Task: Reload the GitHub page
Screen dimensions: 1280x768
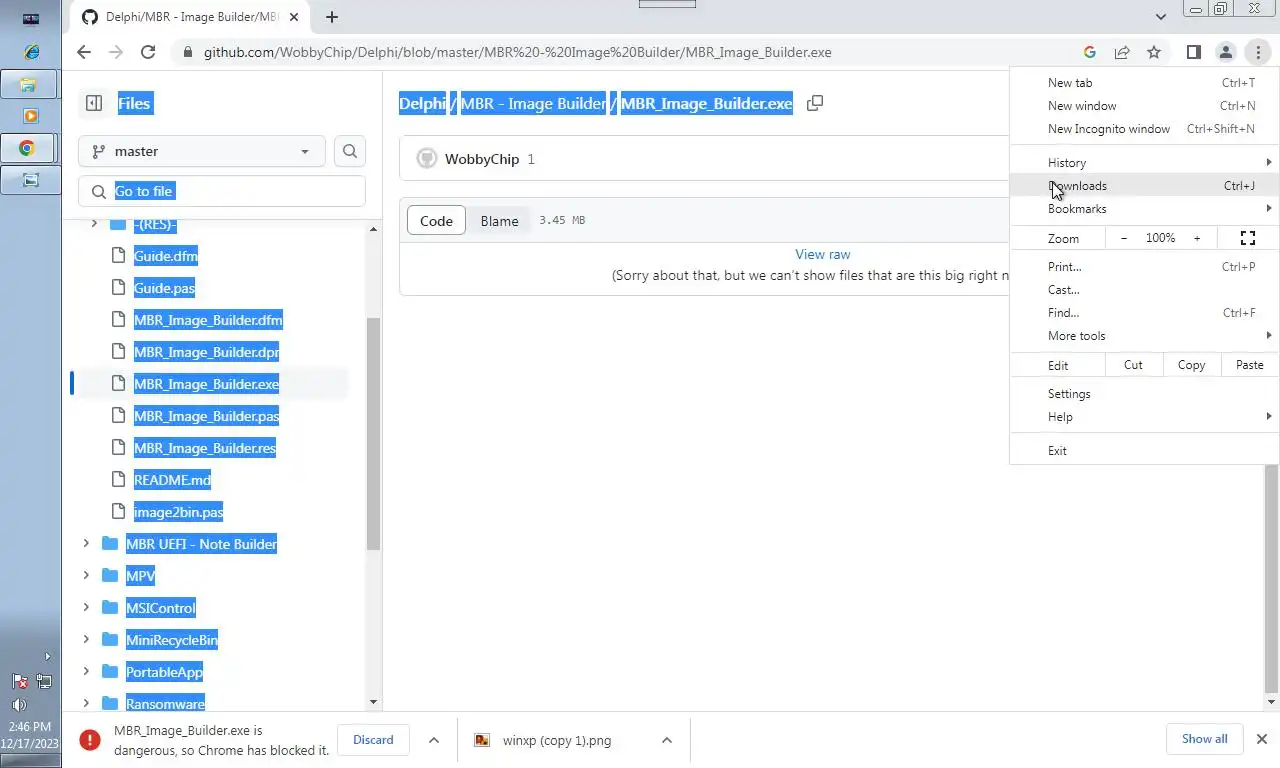Action: coord(148,52)
